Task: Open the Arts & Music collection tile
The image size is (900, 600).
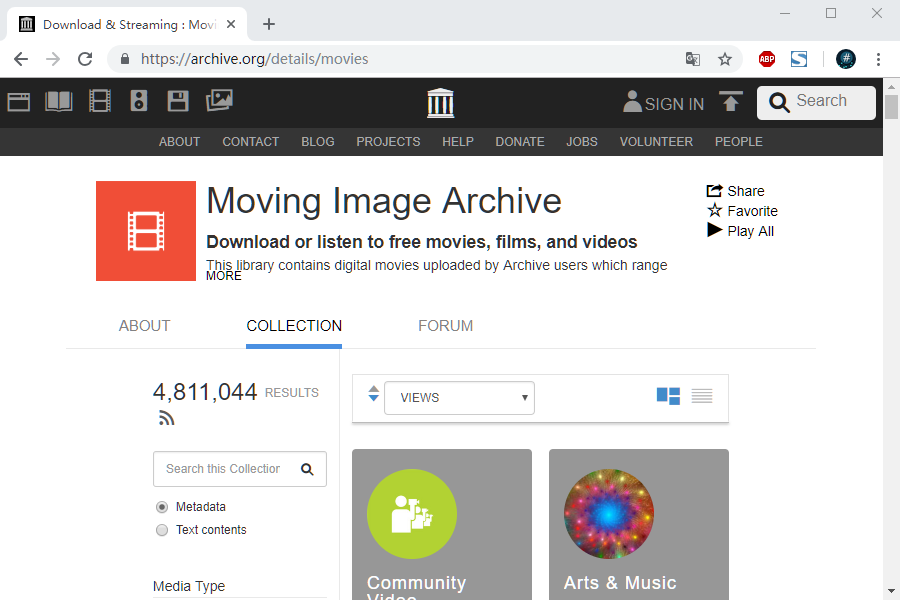Action: point(639,524)
